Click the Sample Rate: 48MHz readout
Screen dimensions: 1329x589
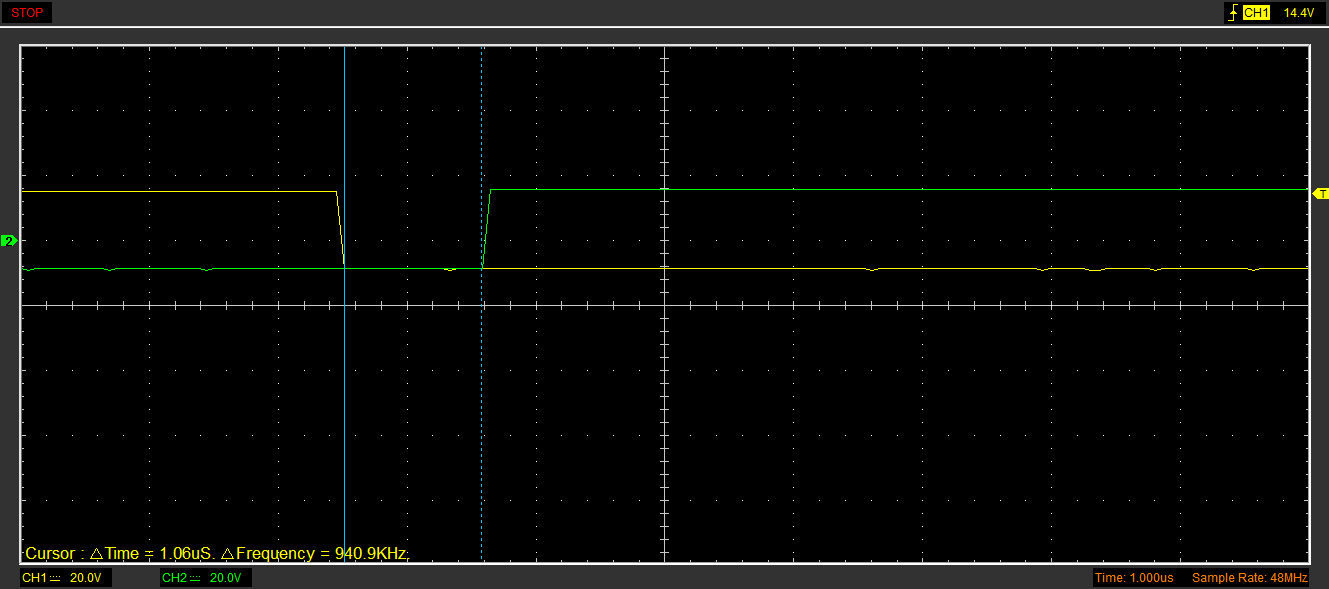click(x=1249, y=578)
